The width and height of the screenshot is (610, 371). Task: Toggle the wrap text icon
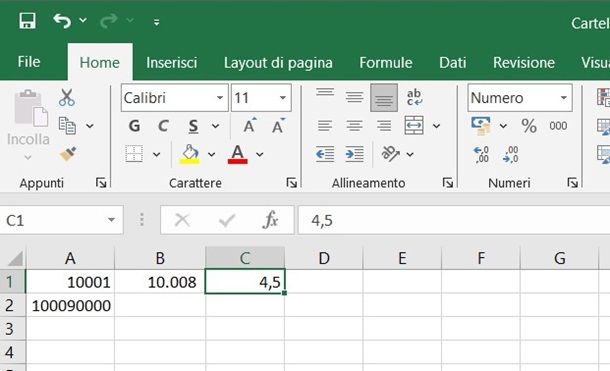(414, 97)
